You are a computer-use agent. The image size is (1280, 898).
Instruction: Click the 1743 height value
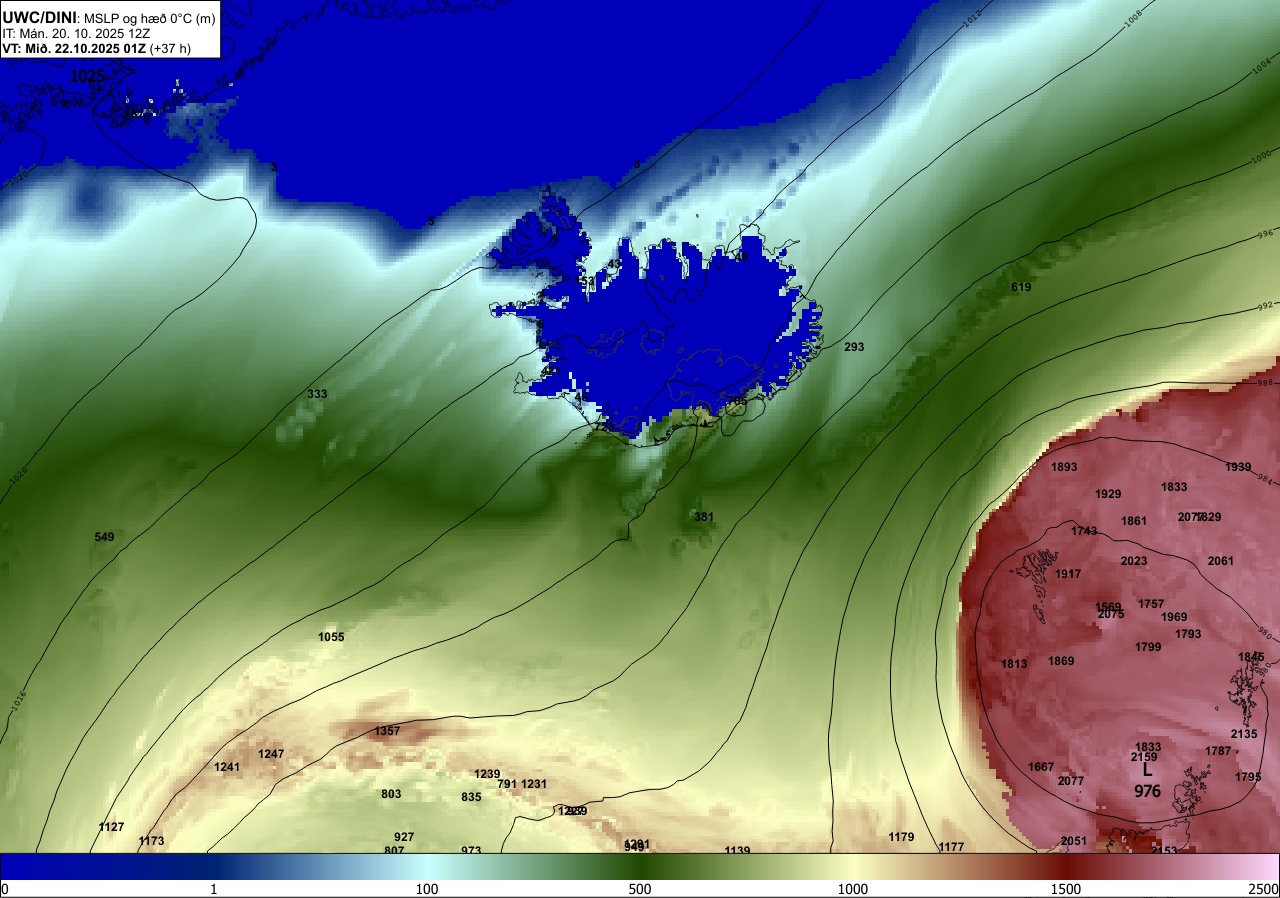(1084, 531)
